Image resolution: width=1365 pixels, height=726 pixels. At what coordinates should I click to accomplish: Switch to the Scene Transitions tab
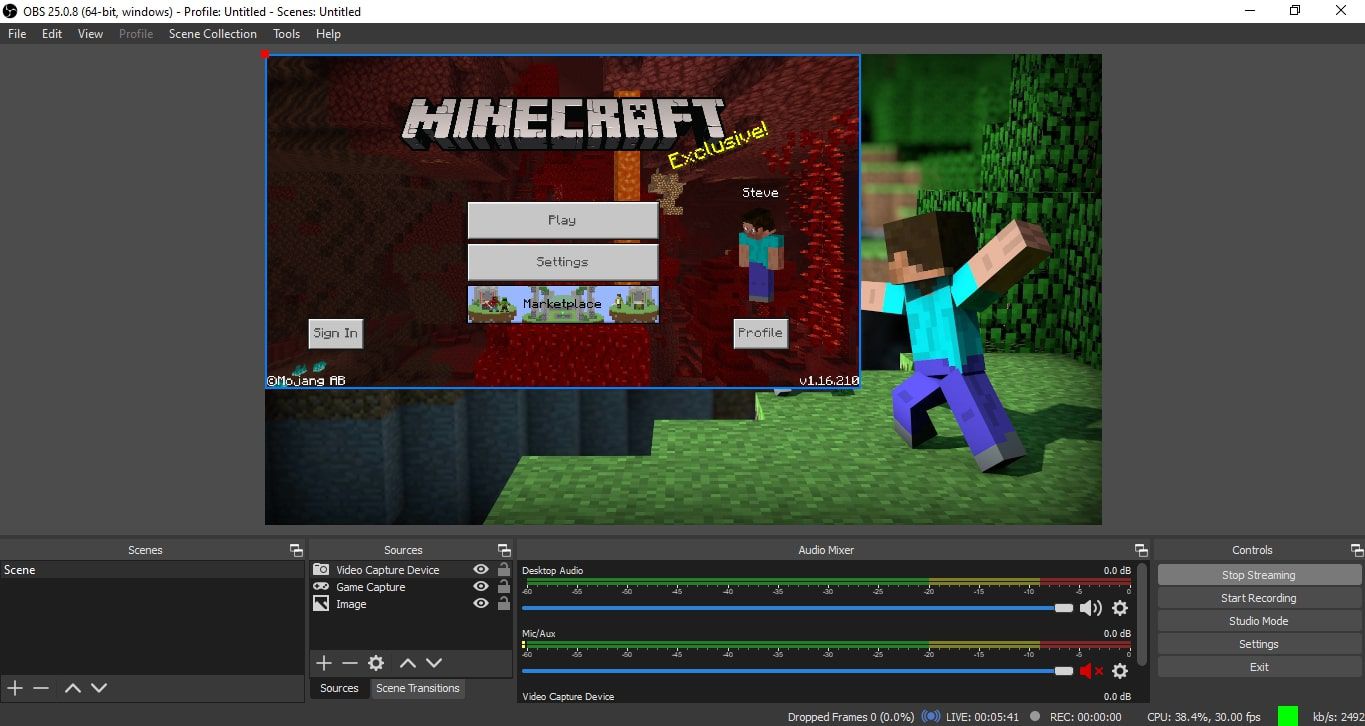418,688
